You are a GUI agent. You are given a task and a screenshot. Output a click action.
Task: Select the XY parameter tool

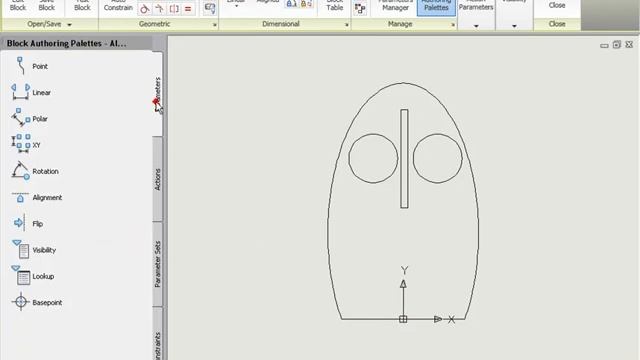pos(26,144)
